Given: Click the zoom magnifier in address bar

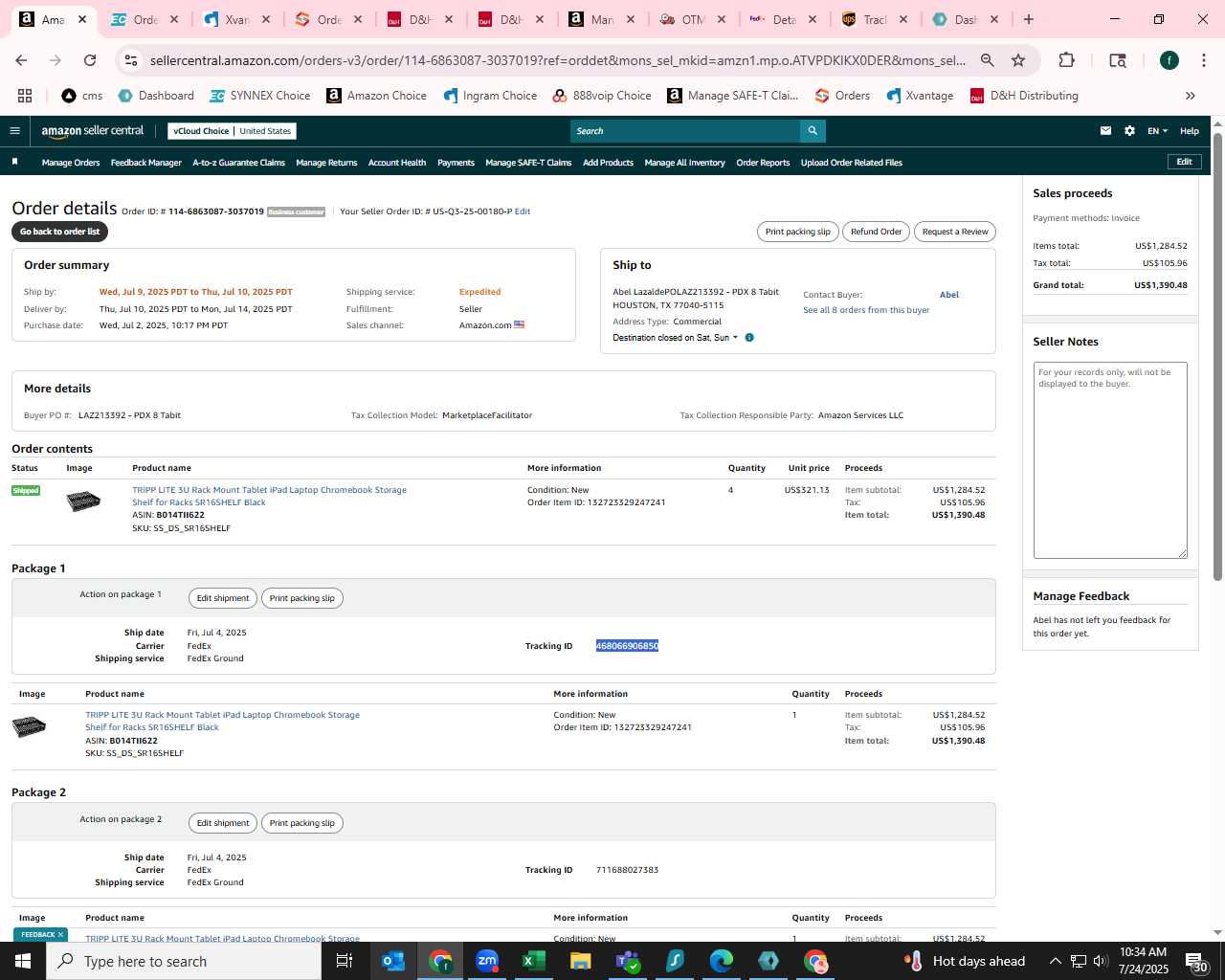Looking at the screenshot, I should click(987, 60).
